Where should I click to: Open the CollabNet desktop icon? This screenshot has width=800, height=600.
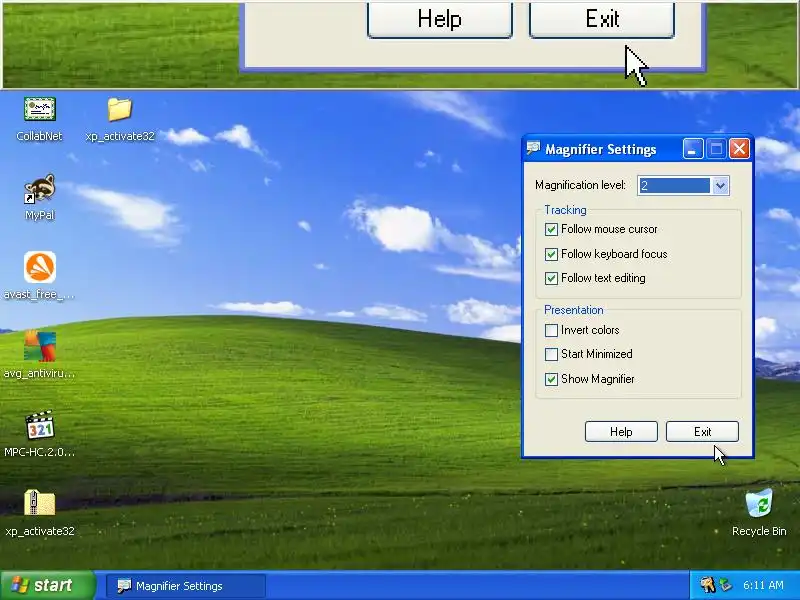tap(40, 109)
